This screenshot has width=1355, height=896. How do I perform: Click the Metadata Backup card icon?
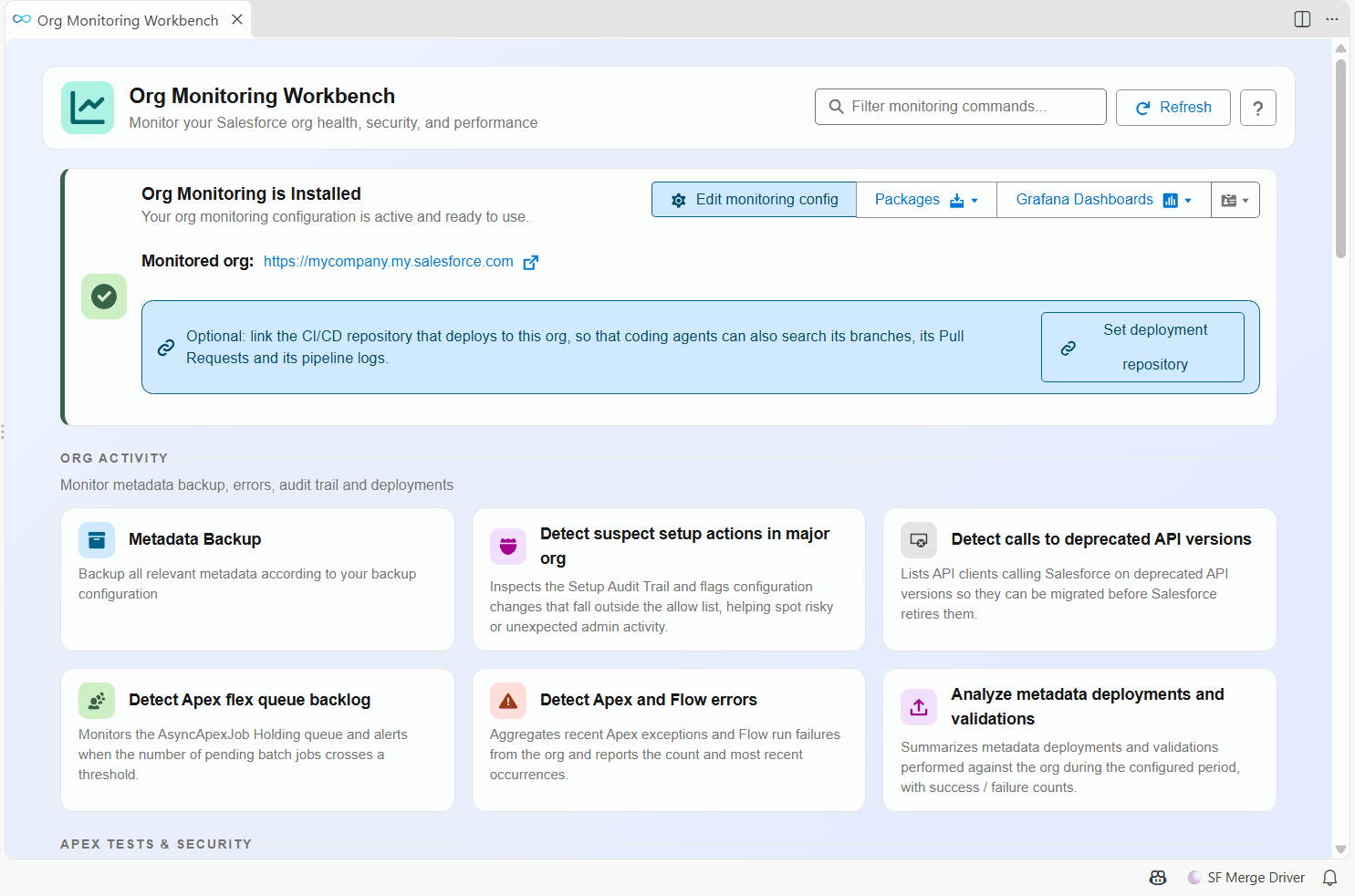click(97, 540)
